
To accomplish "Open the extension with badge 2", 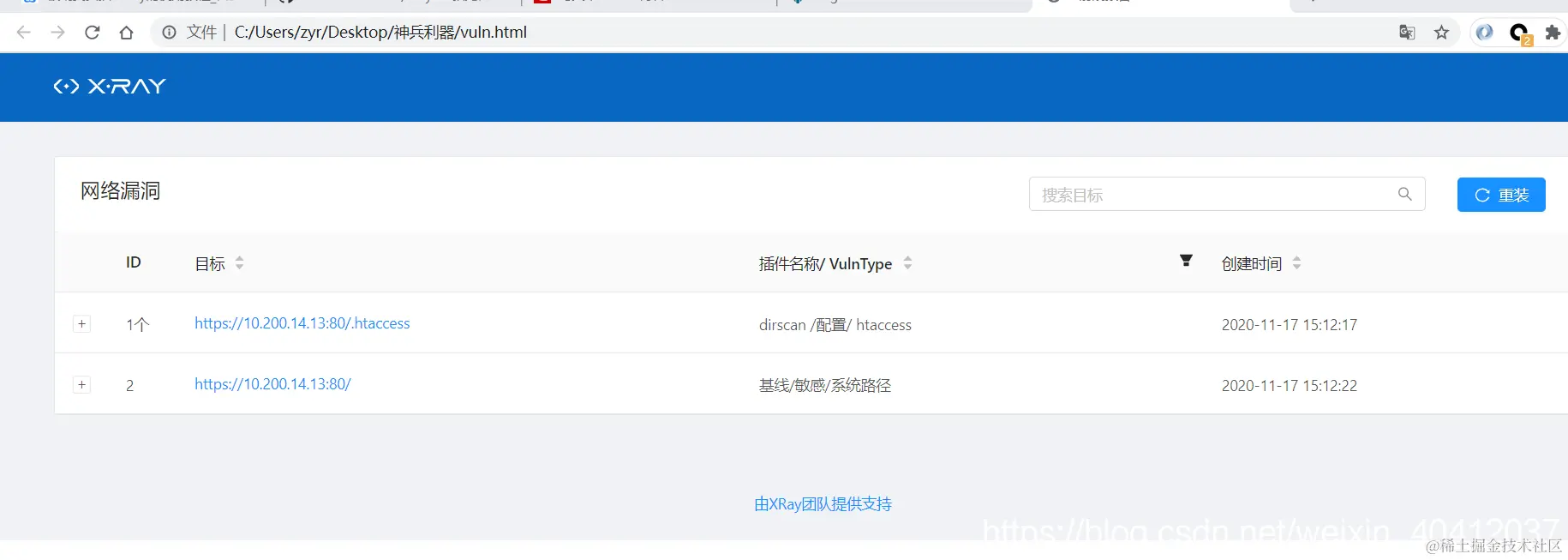I will 1520,33.
